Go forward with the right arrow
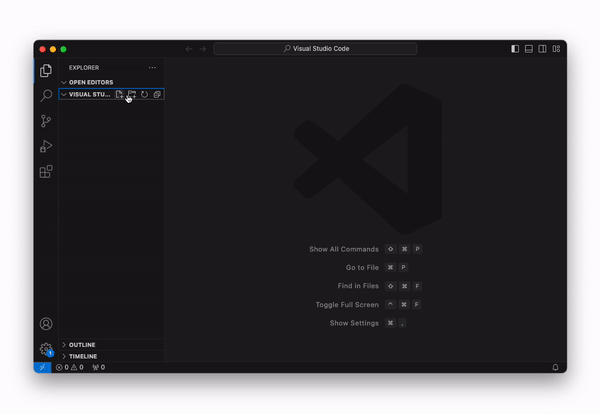Viewport: 600px width, 414px height. [203, 49]
